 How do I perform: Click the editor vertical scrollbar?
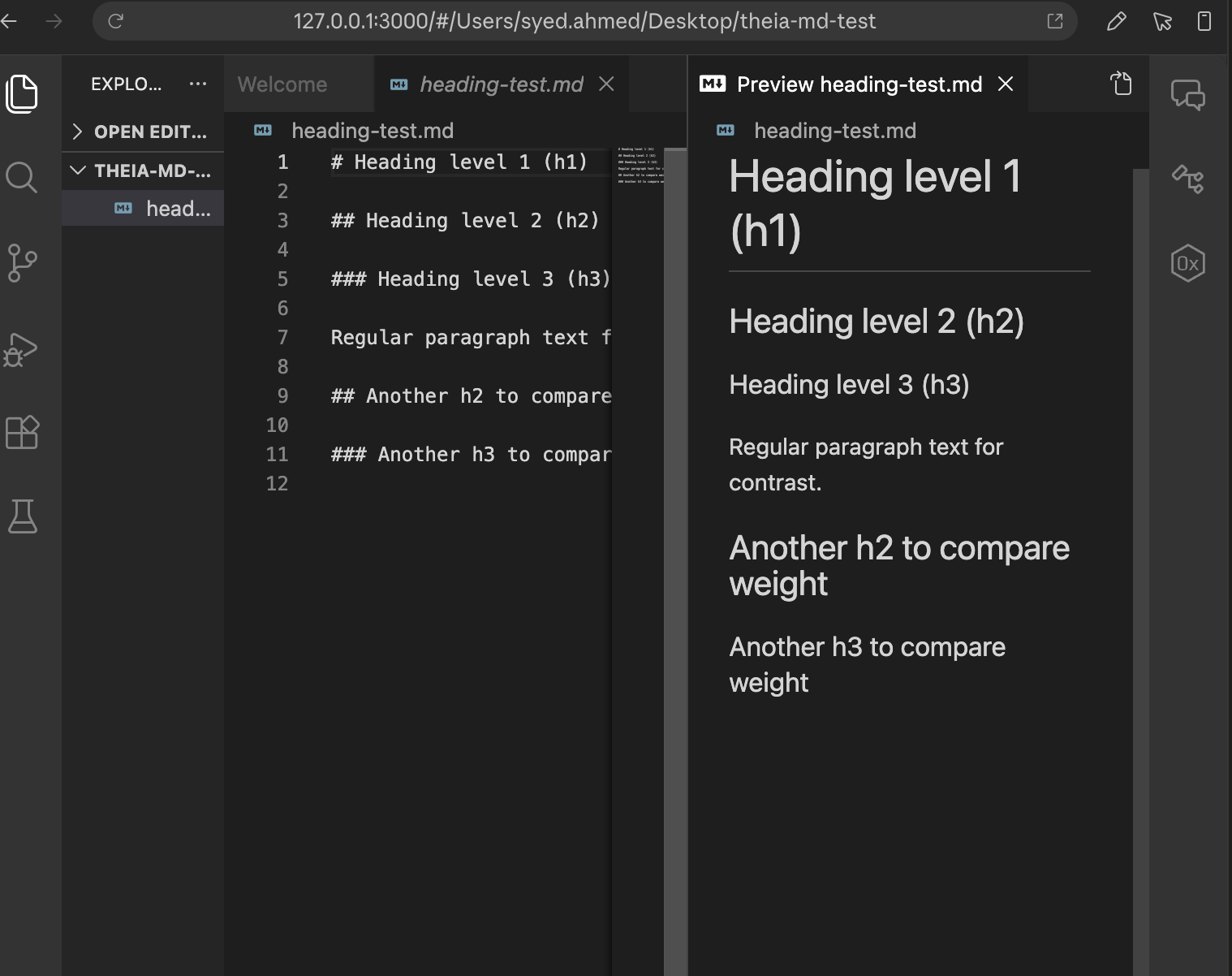click(675, 562)
